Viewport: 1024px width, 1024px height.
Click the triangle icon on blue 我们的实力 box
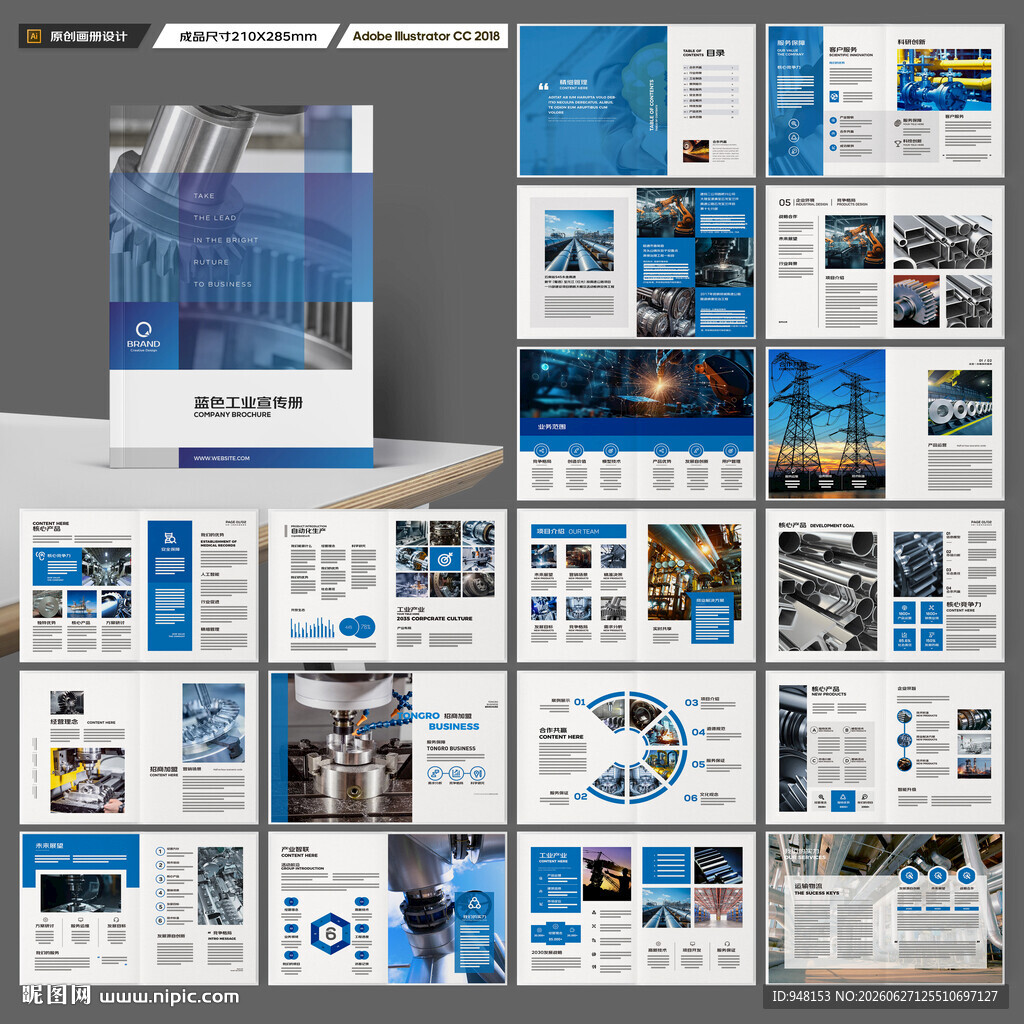point(475,904)
